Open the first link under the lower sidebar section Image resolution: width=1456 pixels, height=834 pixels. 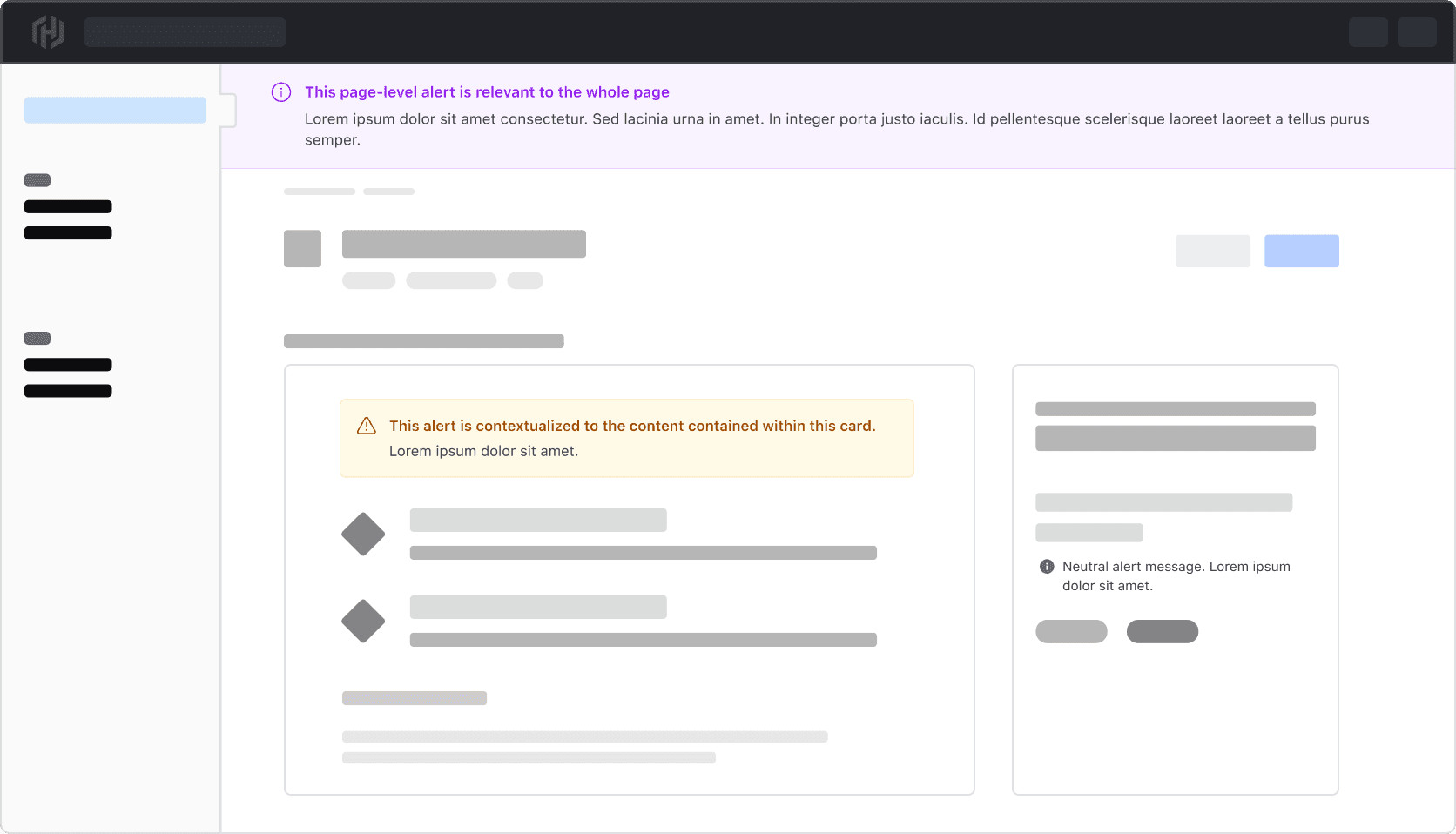68,364
